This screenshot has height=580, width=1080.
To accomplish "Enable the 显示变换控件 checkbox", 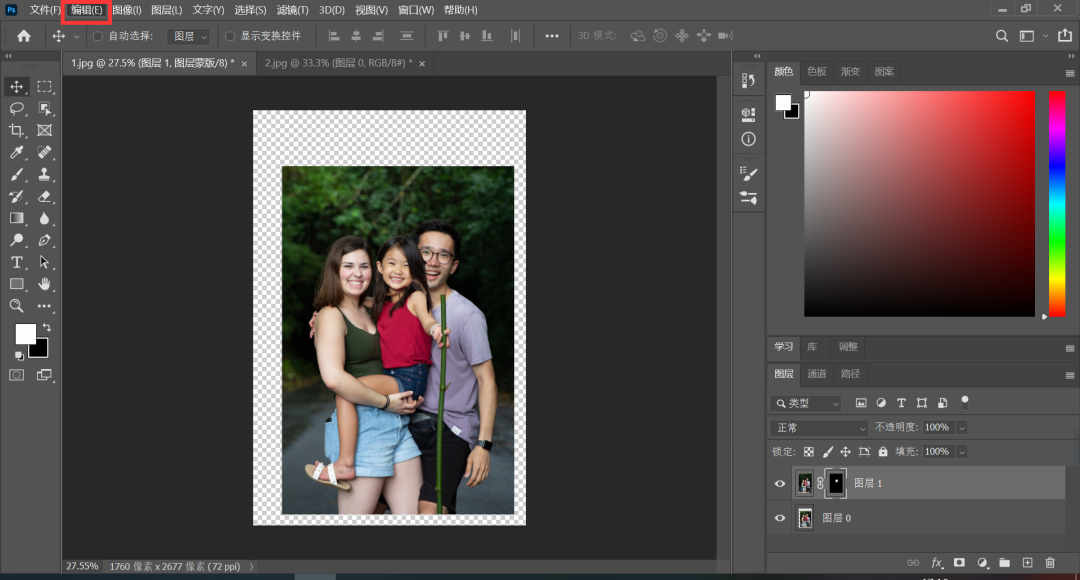I will pyautogui.click(x=230, y=36).
